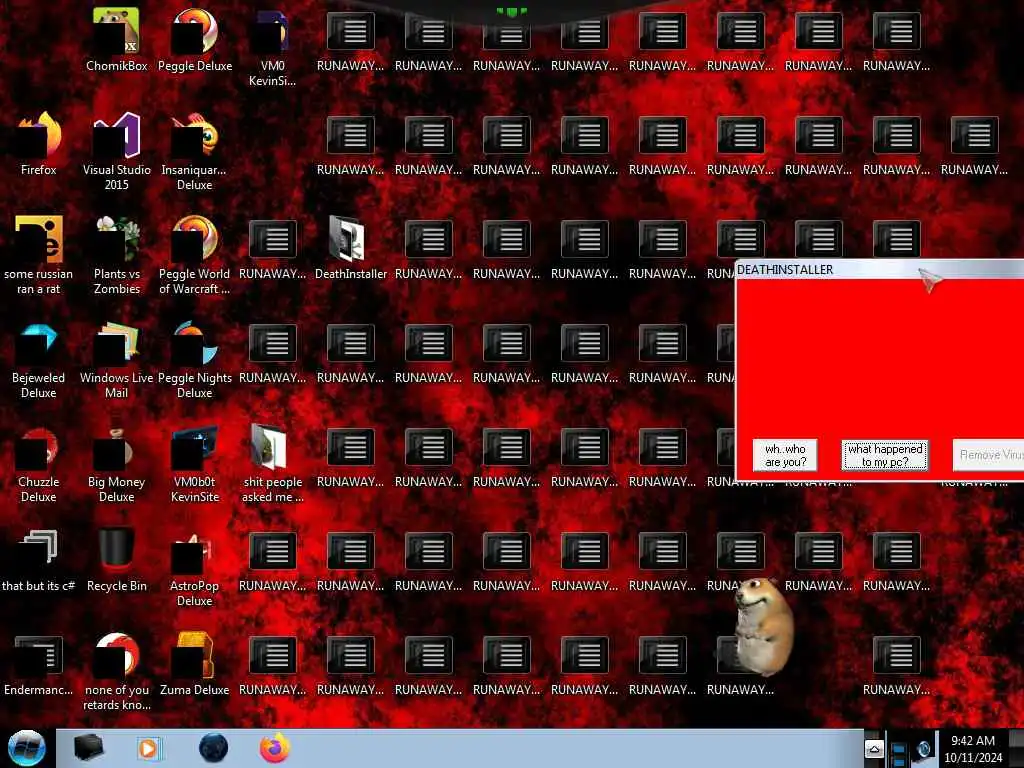Select RUNAWAY icon right of Zuma Deluxe
This screenshot has width=1024, height=768.
coord(272,665)
